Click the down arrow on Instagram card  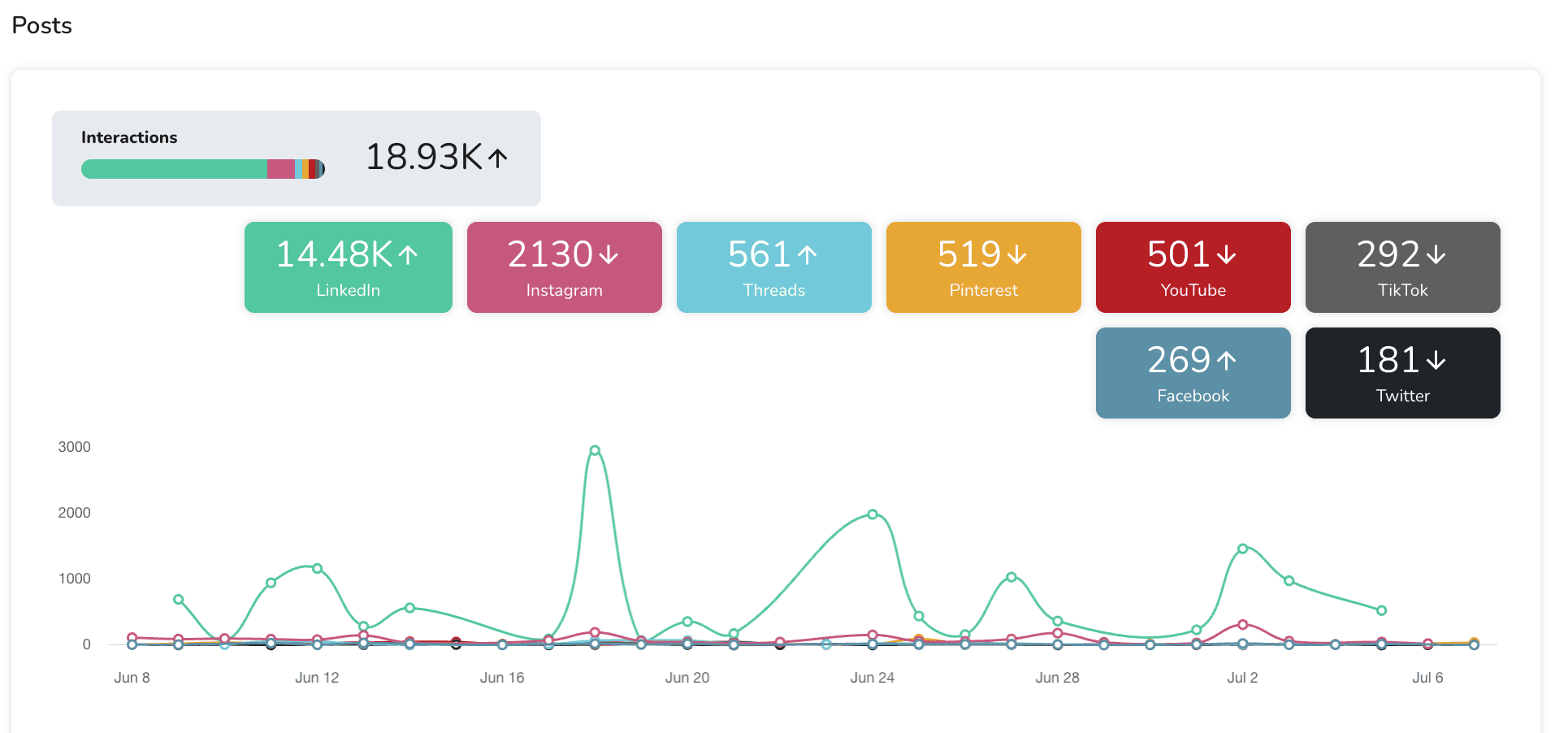pos(609,255)
